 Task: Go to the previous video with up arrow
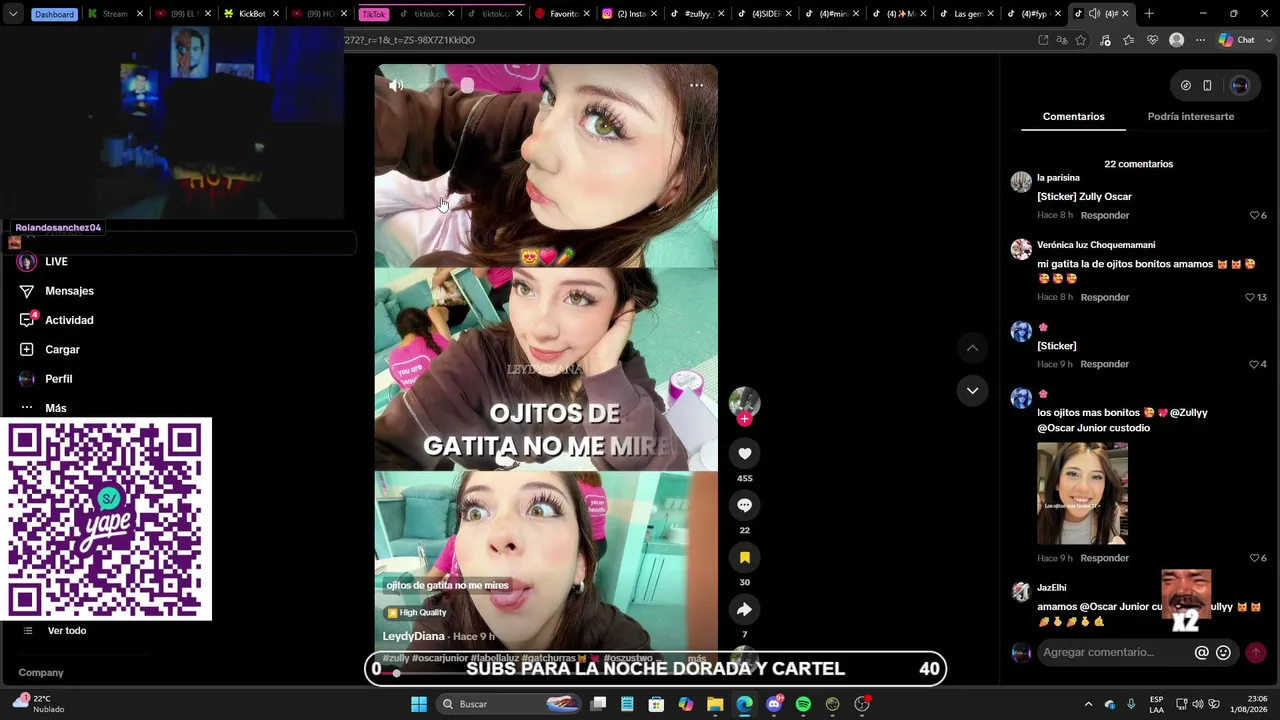(x=972, y=348)
